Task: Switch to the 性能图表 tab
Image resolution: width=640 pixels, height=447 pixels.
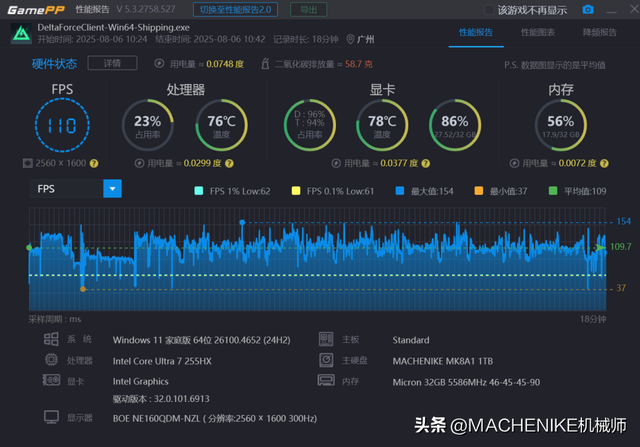Action: point(538,32)
